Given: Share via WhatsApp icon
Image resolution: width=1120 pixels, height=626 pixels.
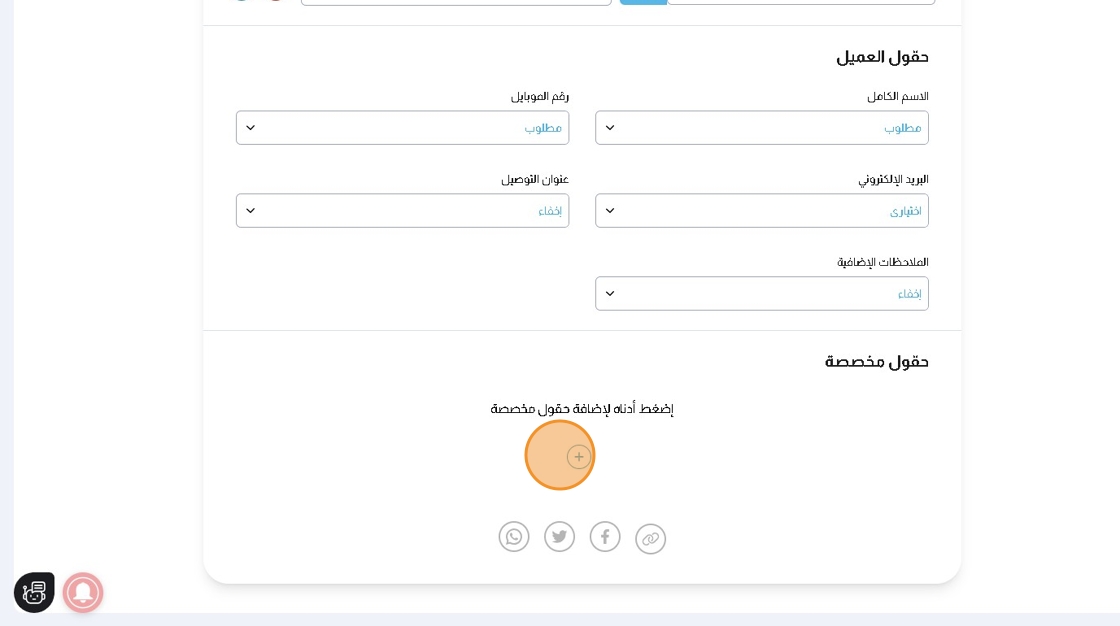Looking at the screenshot, I should click(x=514, y=537).
